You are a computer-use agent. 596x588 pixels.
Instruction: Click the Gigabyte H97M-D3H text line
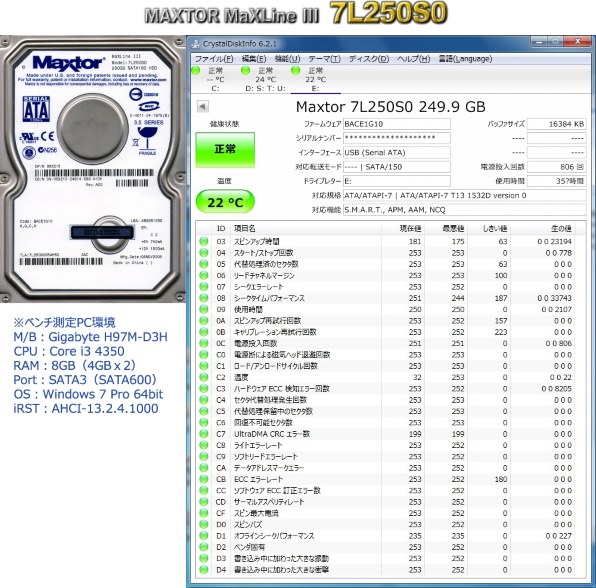coord(90,337)
